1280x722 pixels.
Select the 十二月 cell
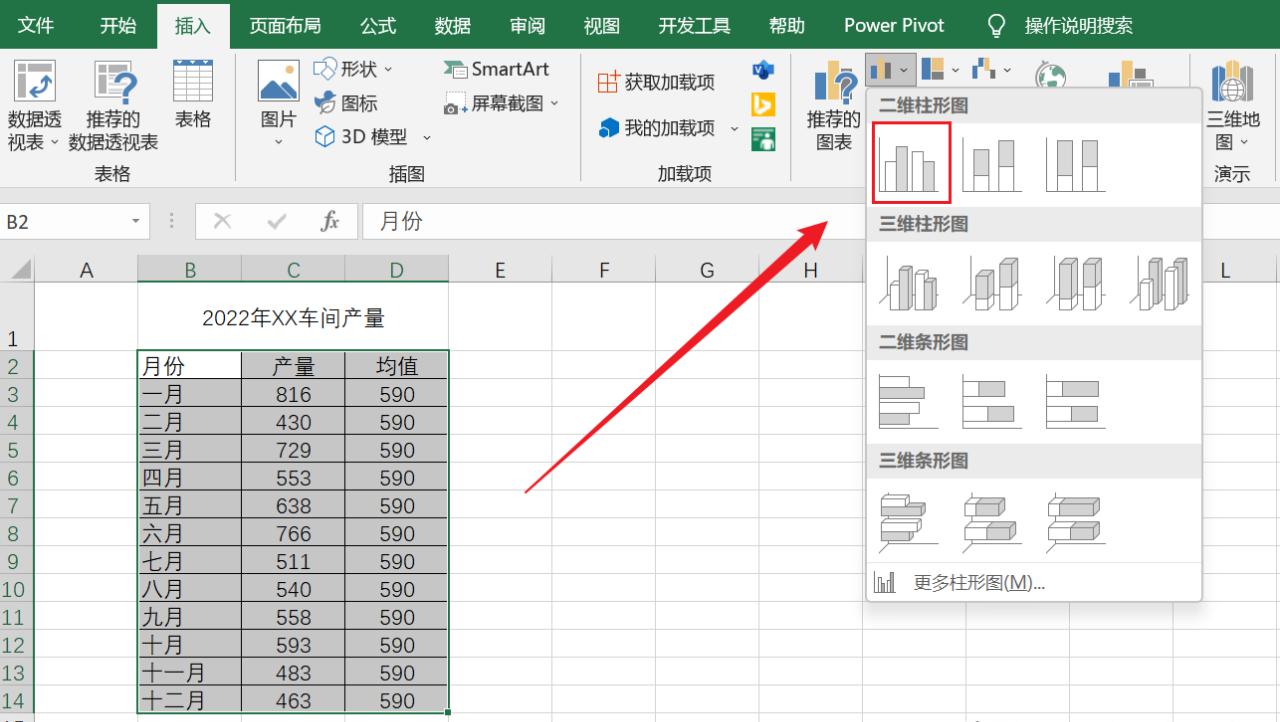(189, 700)
